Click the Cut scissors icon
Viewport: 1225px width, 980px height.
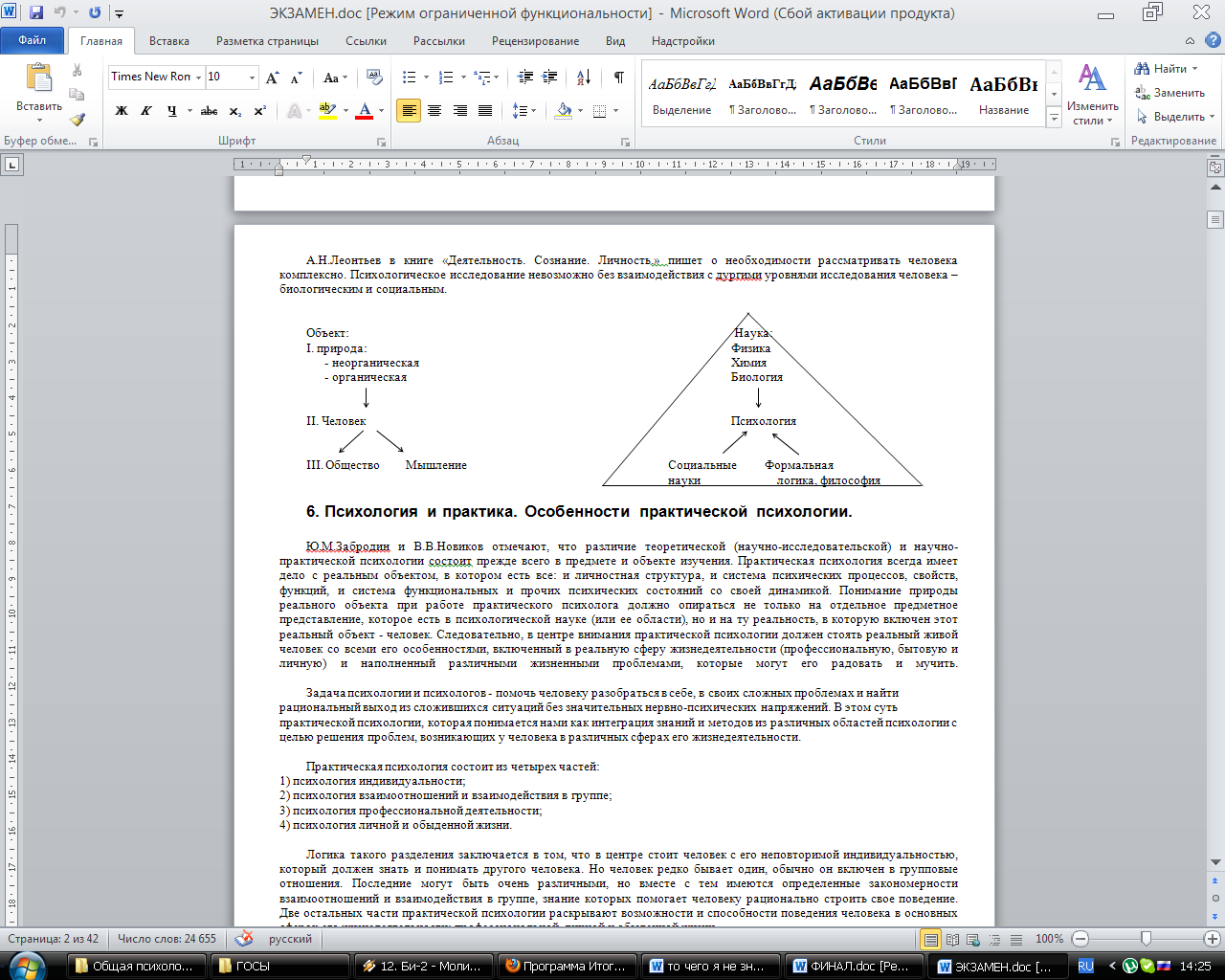point(78,71)
